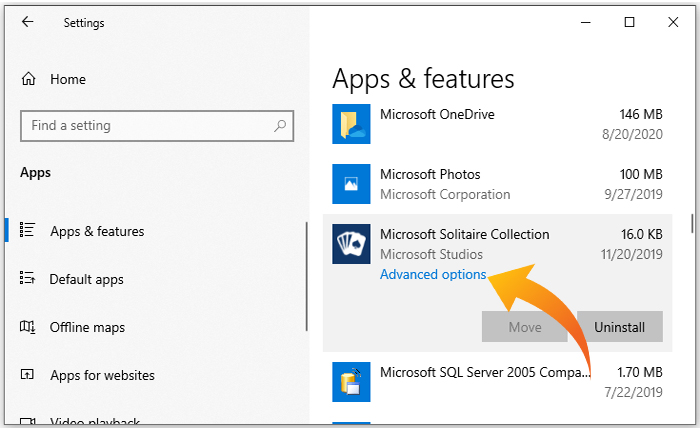The height and width of the screenshot is (430, 700).
Task: Open the Apps & features section
Action: (x=97, y=231)
